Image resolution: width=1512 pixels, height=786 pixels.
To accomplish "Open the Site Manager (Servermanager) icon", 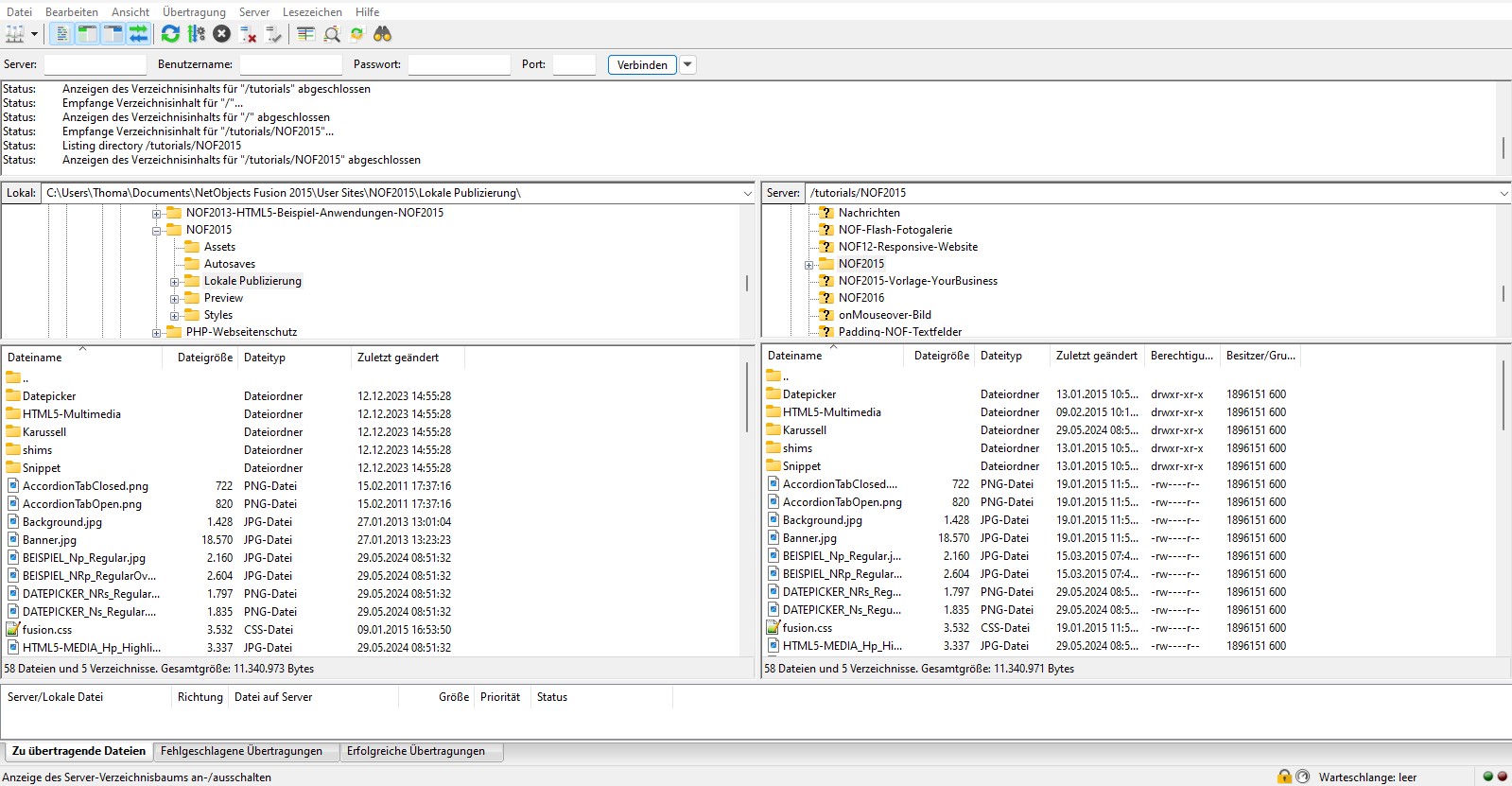I will pyautogui.click(x=15, y=34).
